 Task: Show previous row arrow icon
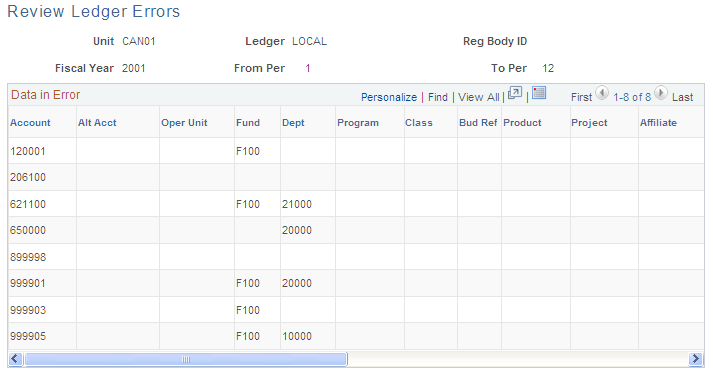[602, 93]
